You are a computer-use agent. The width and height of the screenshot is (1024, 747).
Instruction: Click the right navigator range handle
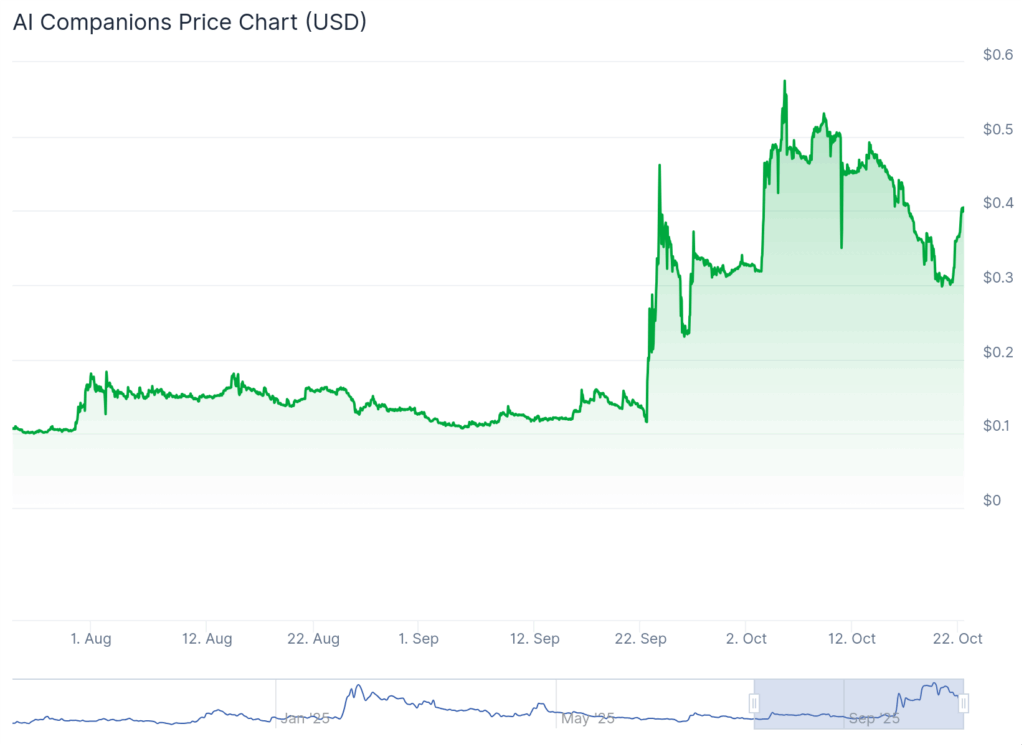(x=963, y=703)
